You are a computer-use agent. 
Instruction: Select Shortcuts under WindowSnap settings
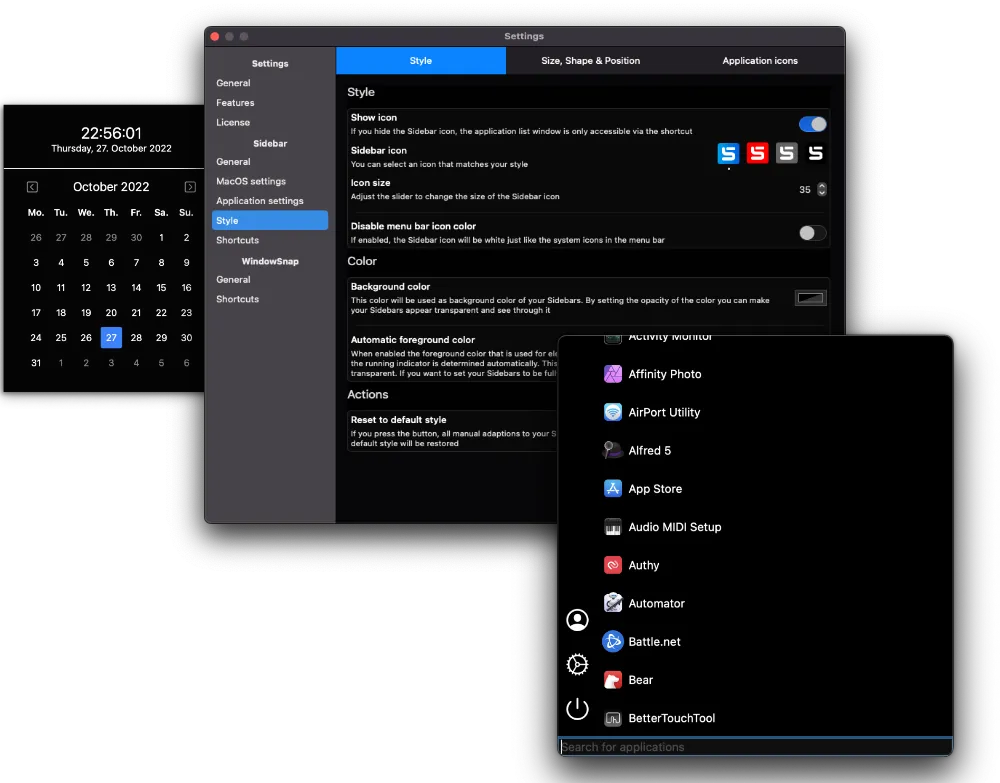click(x=237, y=298)
